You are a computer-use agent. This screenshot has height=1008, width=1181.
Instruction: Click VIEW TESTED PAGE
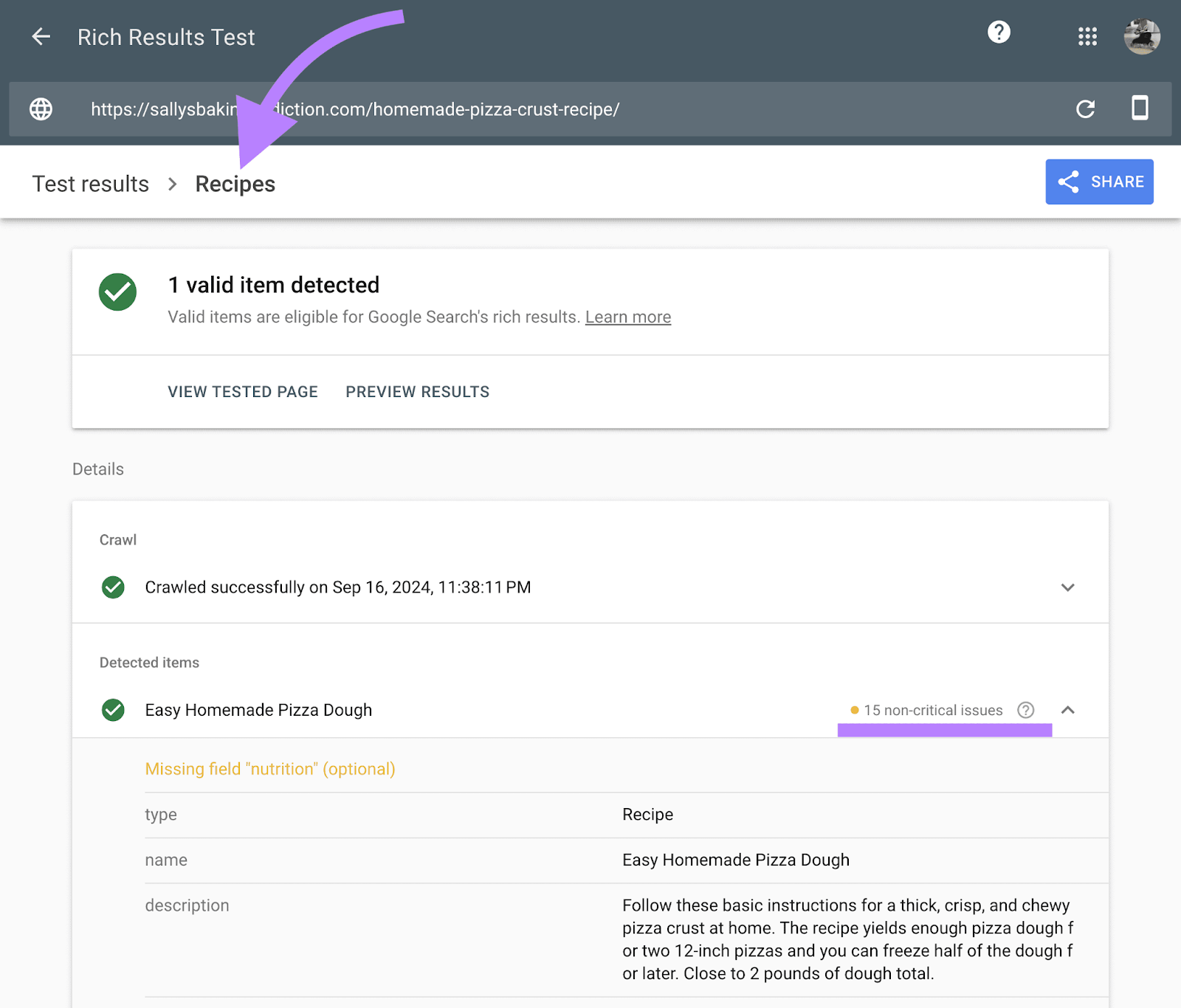pos(243,392)
